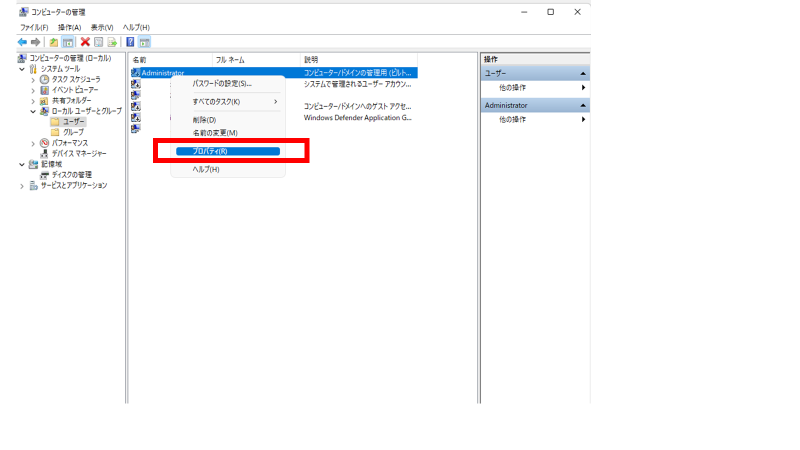Screen dimensions: 800x450
Task: Select the コンピューターの管理 (ローカル) root node
Action: coord(70,58)
